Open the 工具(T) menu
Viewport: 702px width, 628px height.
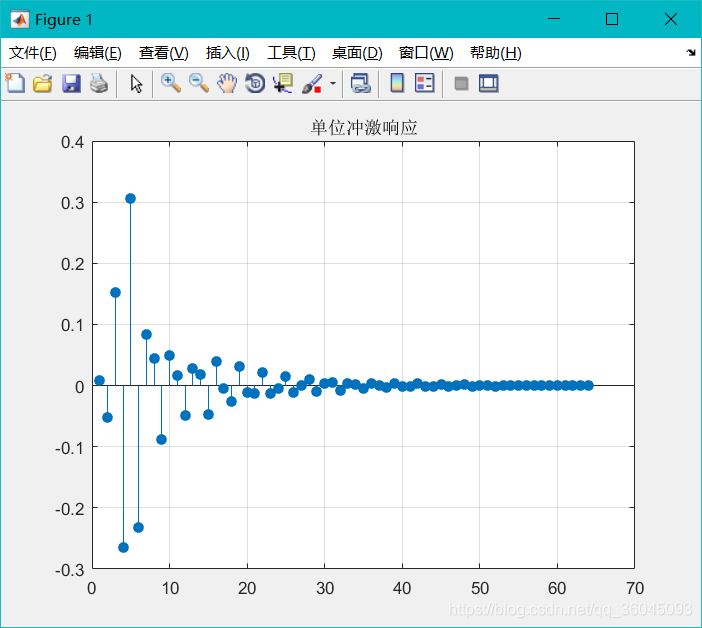click(x=290, y=53)
